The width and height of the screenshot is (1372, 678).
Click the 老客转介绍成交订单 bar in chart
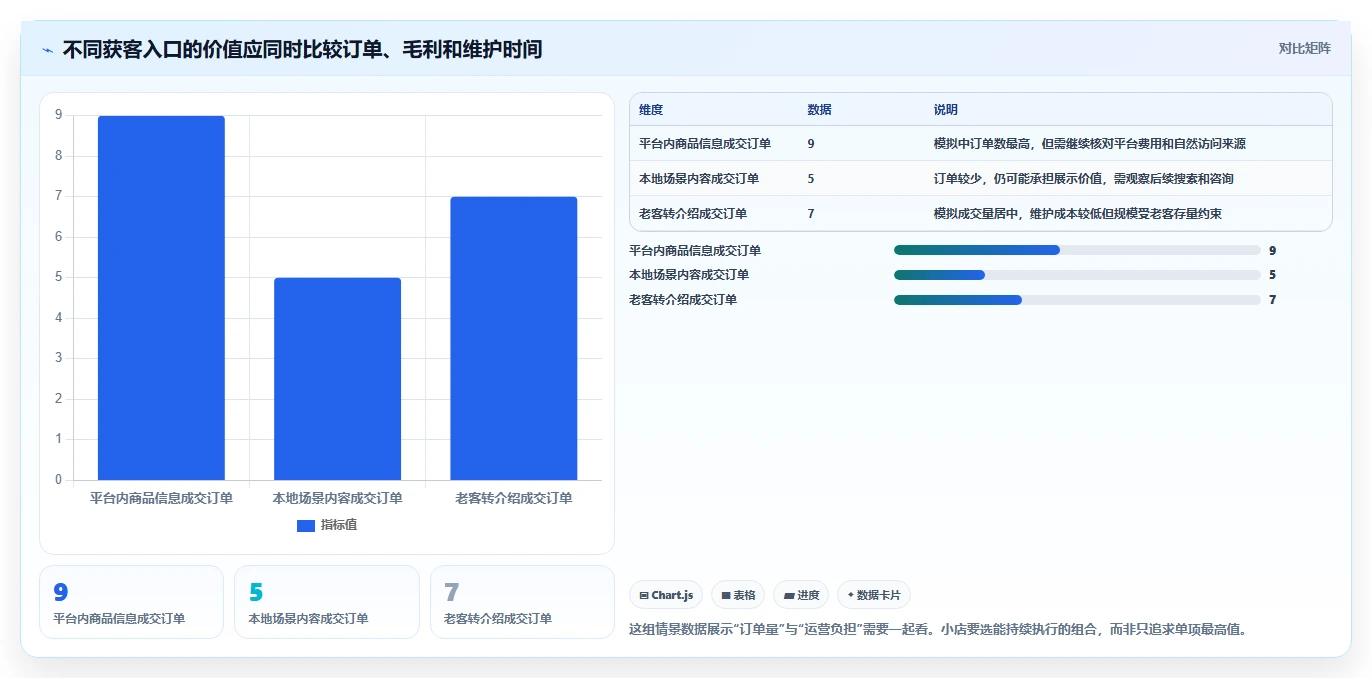pyautogui.click(x=514, y=338)
